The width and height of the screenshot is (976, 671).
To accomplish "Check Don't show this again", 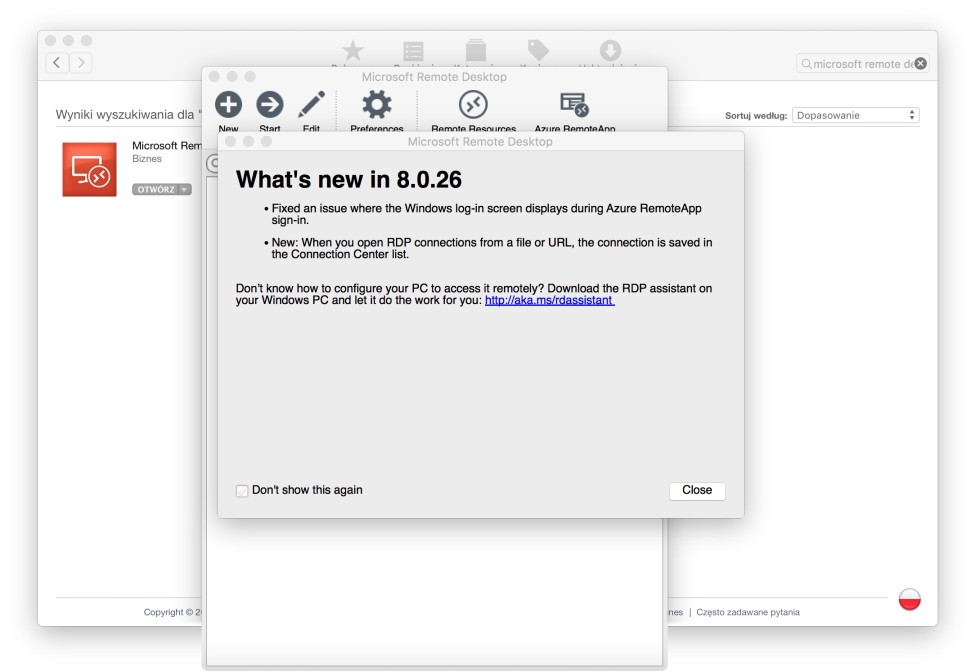I will [x=242, y=490].
